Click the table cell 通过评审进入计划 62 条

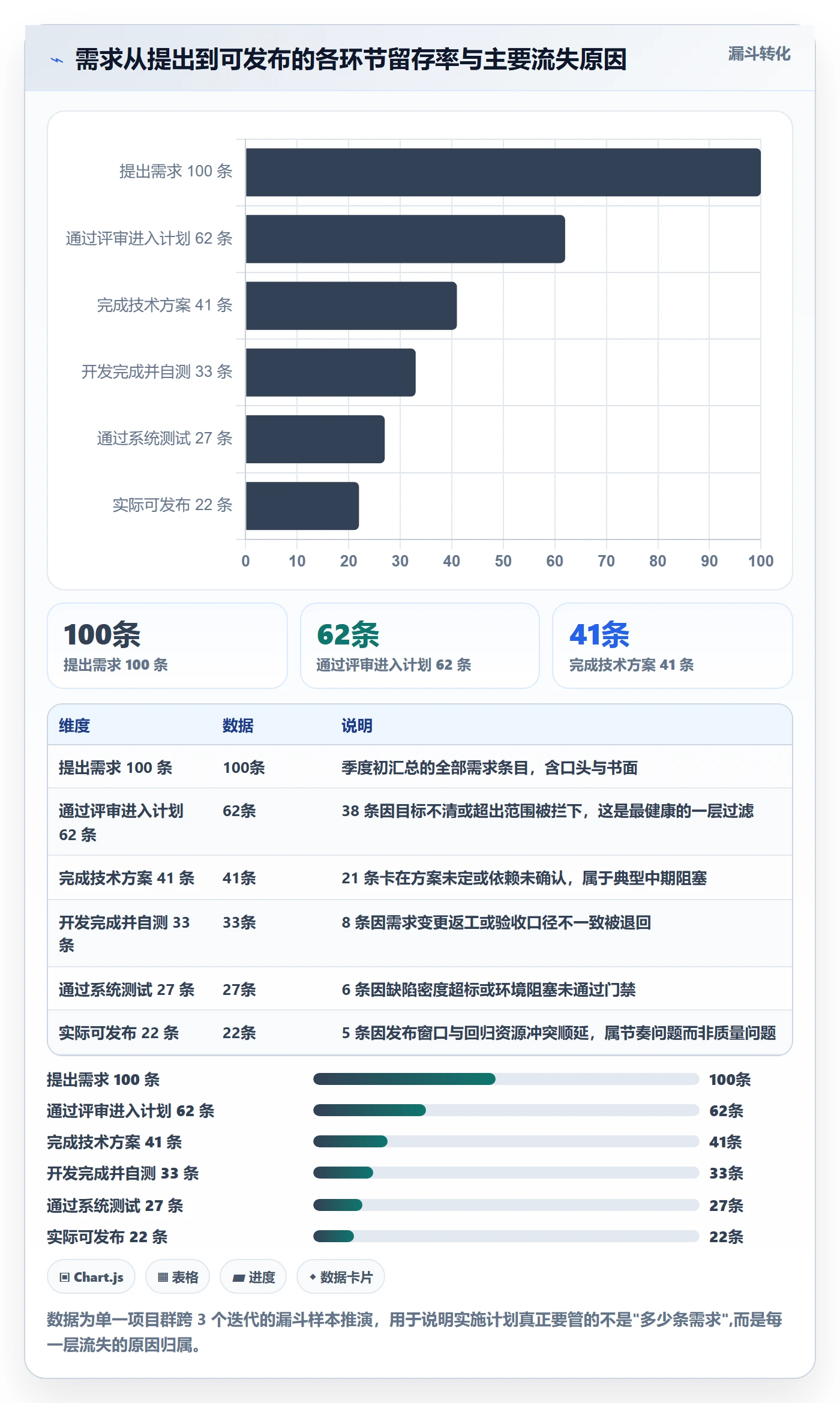[x=121, y=822]
